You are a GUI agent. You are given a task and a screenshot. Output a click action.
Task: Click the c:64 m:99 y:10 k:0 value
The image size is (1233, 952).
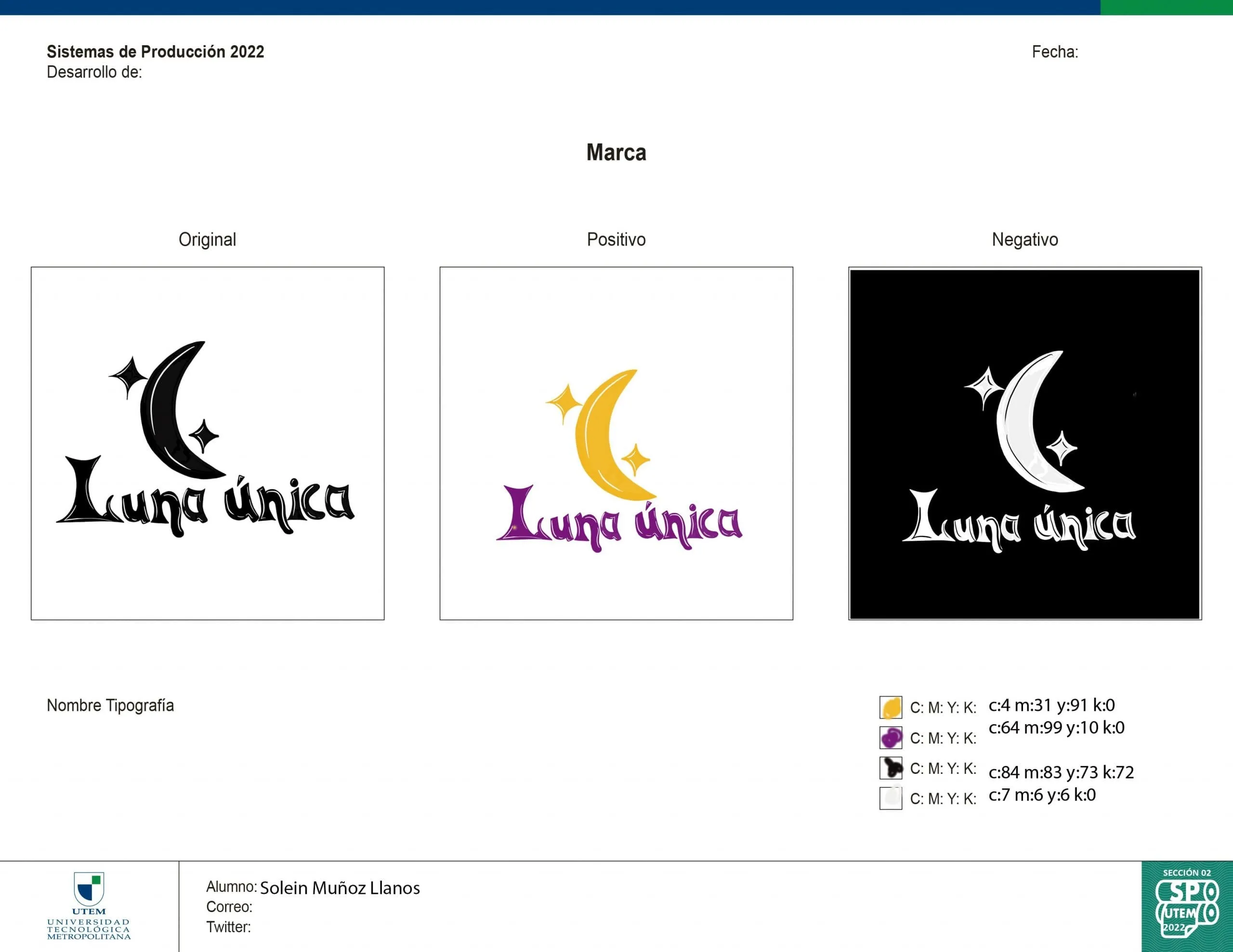[x=1056, y=728]
